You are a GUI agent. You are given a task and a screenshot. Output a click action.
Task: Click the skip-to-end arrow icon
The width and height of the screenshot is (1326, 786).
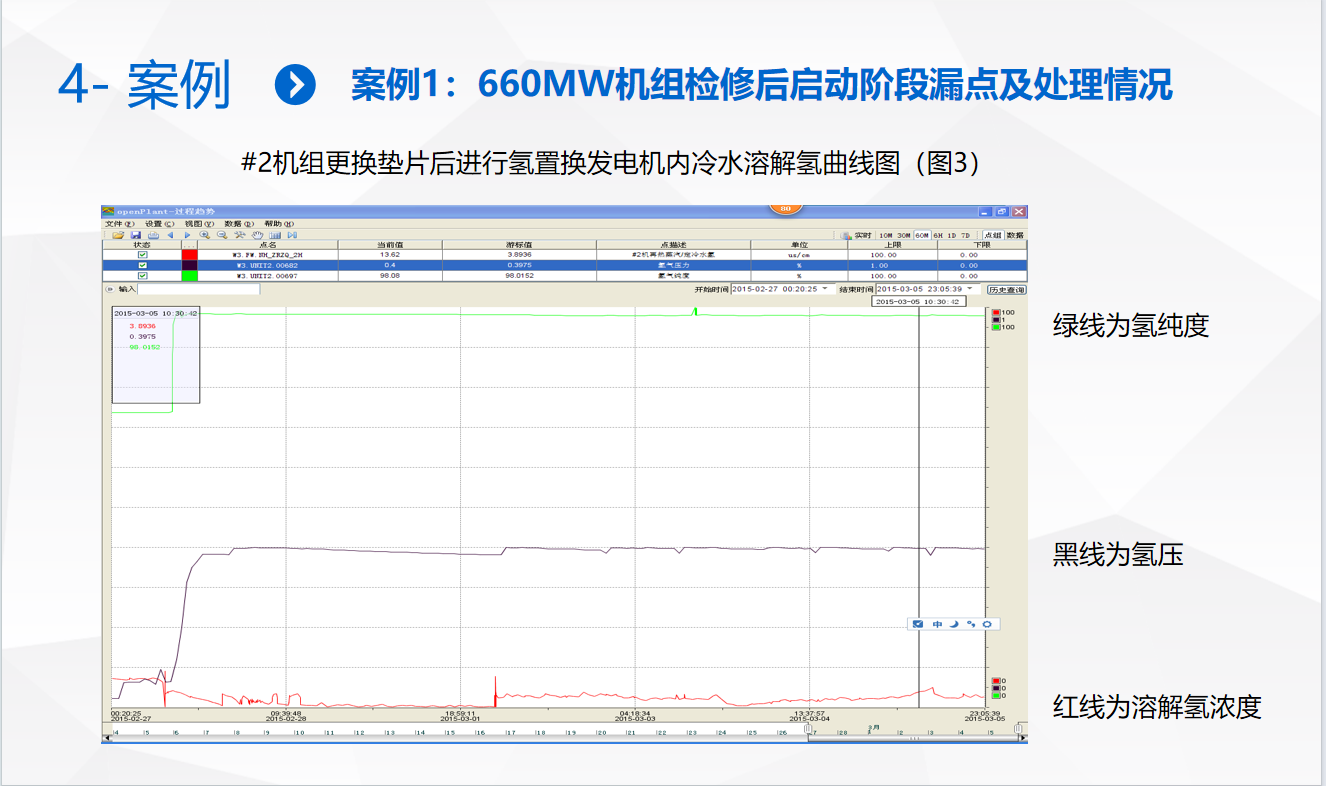292,235
